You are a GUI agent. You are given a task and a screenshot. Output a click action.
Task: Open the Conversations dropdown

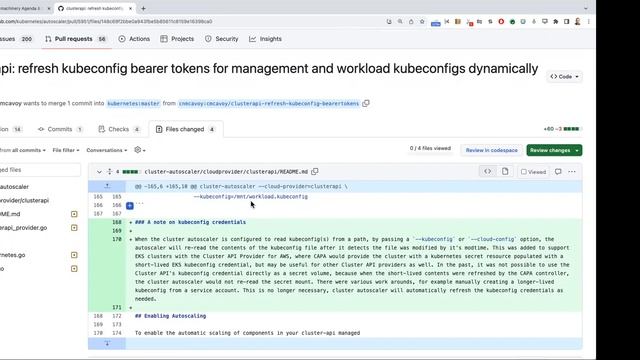(x=107, y=150)
